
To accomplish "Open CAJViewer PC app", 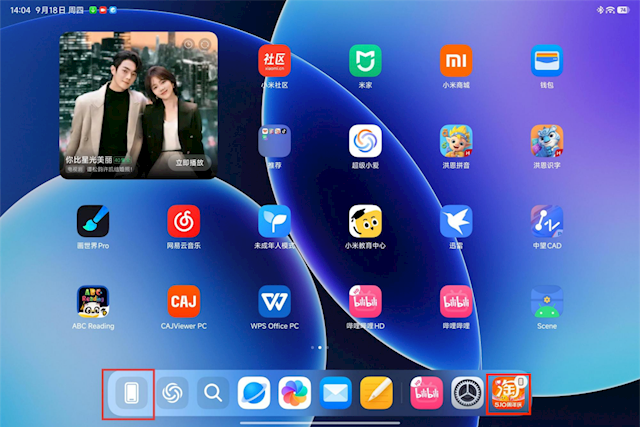I will point(183,301).
